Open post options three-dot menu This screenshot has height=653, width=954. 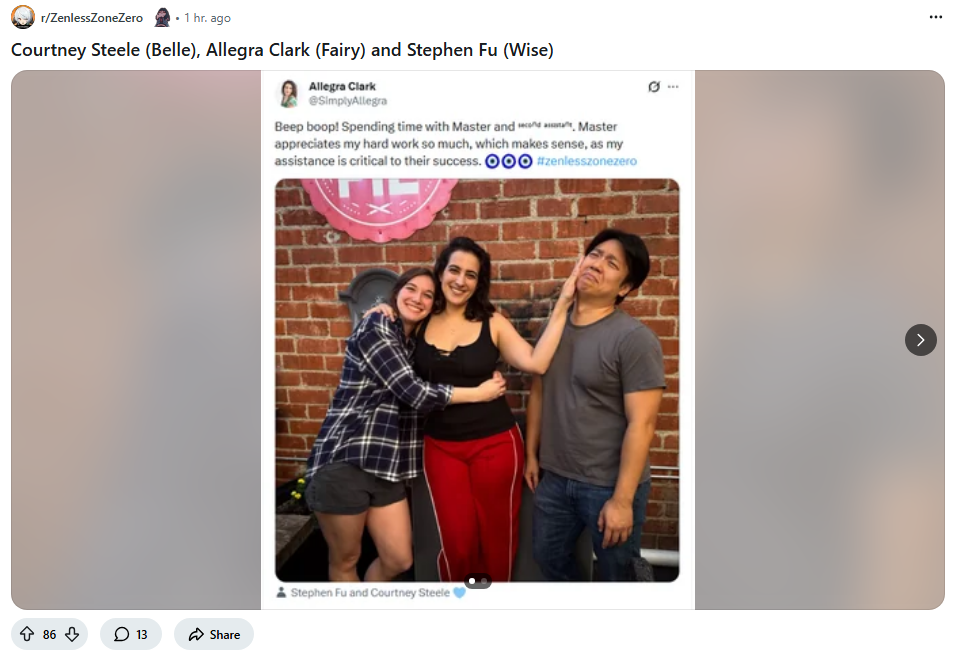[x=935, y=17]
